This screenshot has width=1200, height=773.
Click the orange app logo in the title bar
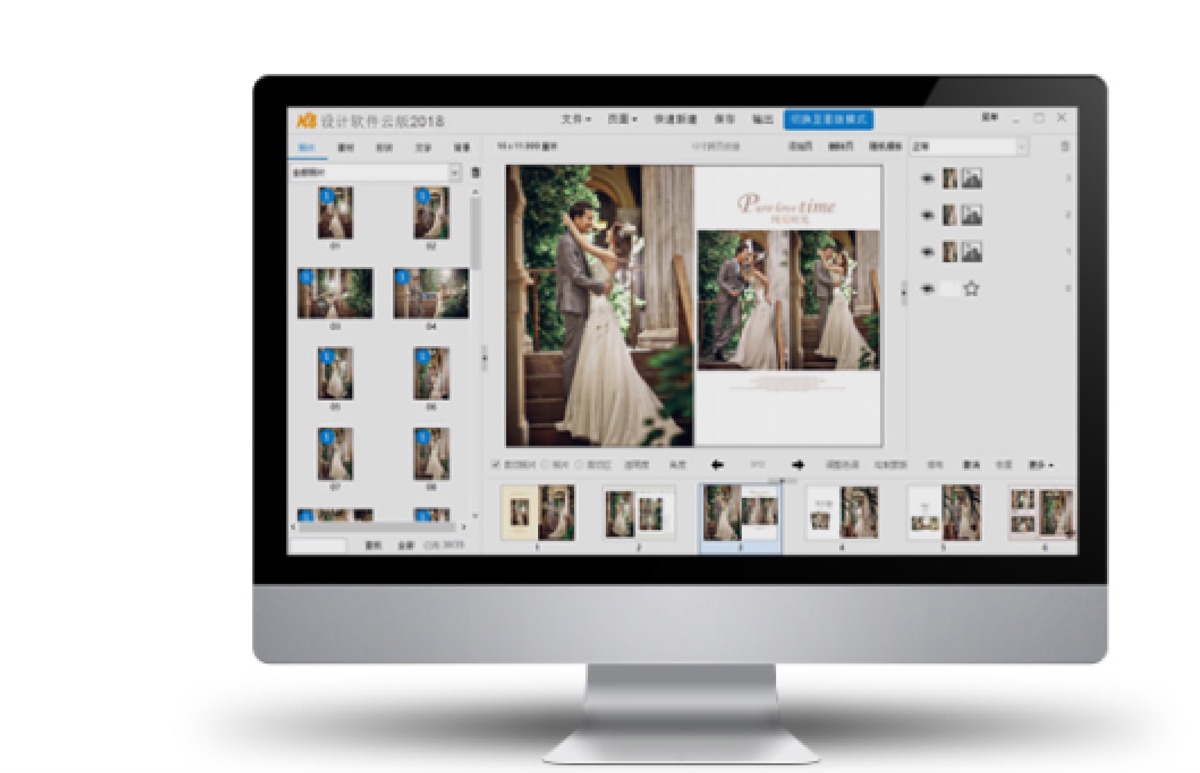[x=305, y=121]
